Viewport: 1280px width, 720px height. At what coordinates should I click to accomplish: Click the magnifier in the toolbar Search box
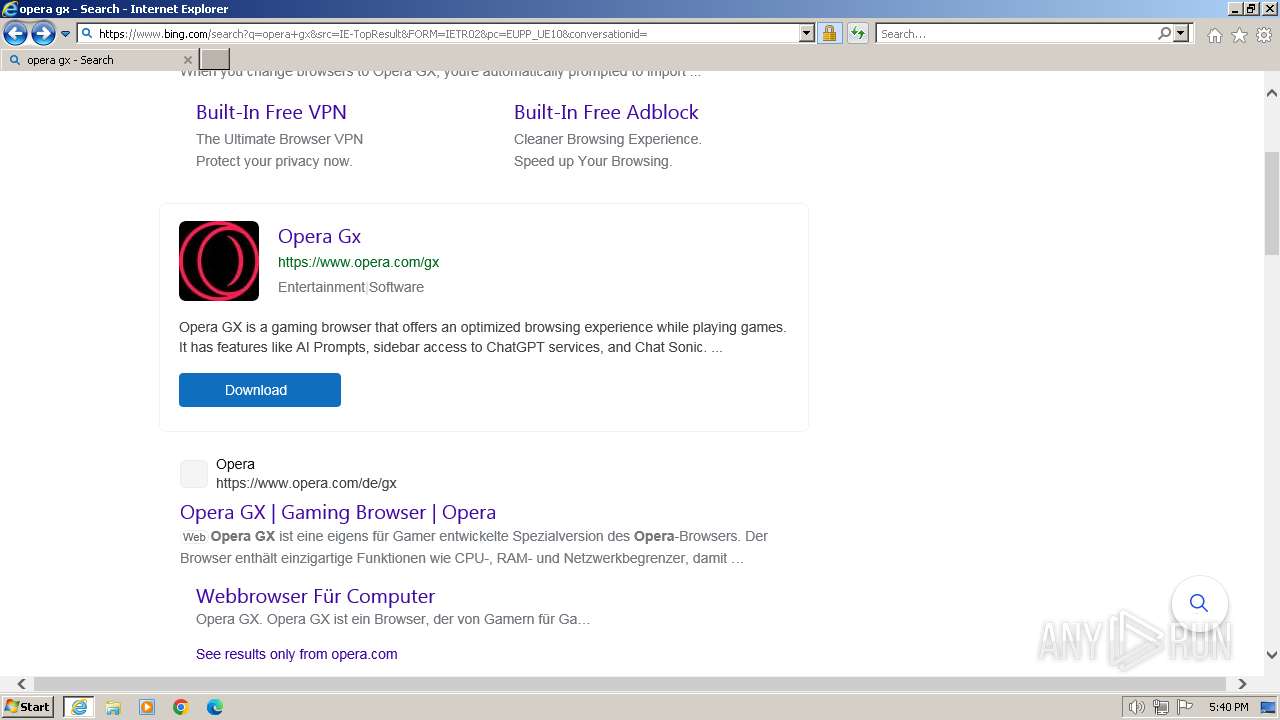coord(1165,34)
